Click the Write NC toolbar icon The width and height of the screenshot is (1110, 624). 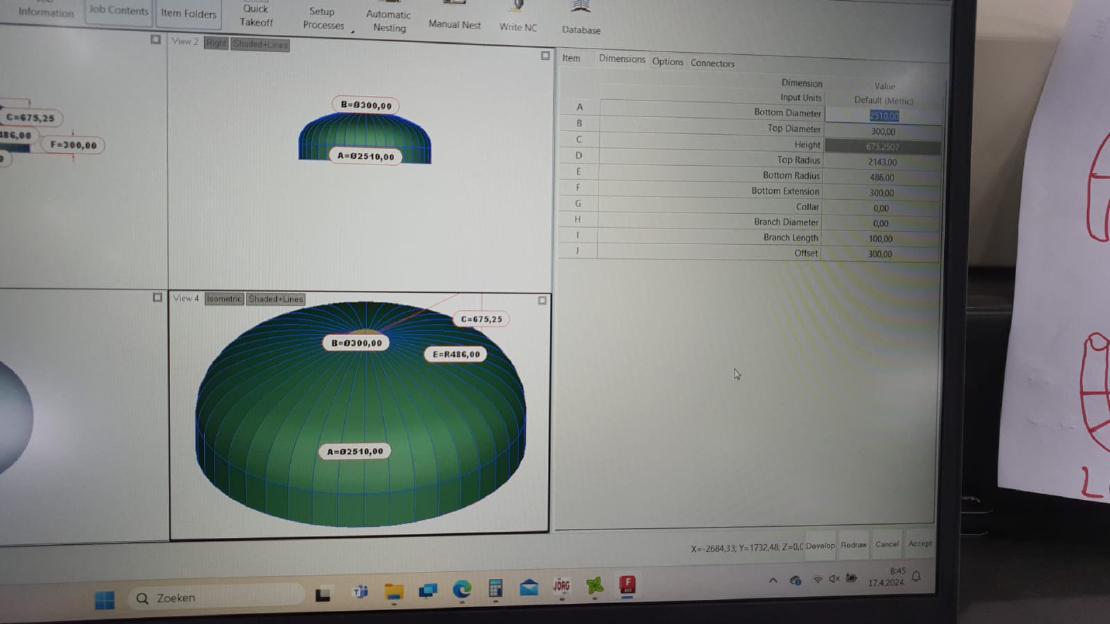tap(518, 17)
